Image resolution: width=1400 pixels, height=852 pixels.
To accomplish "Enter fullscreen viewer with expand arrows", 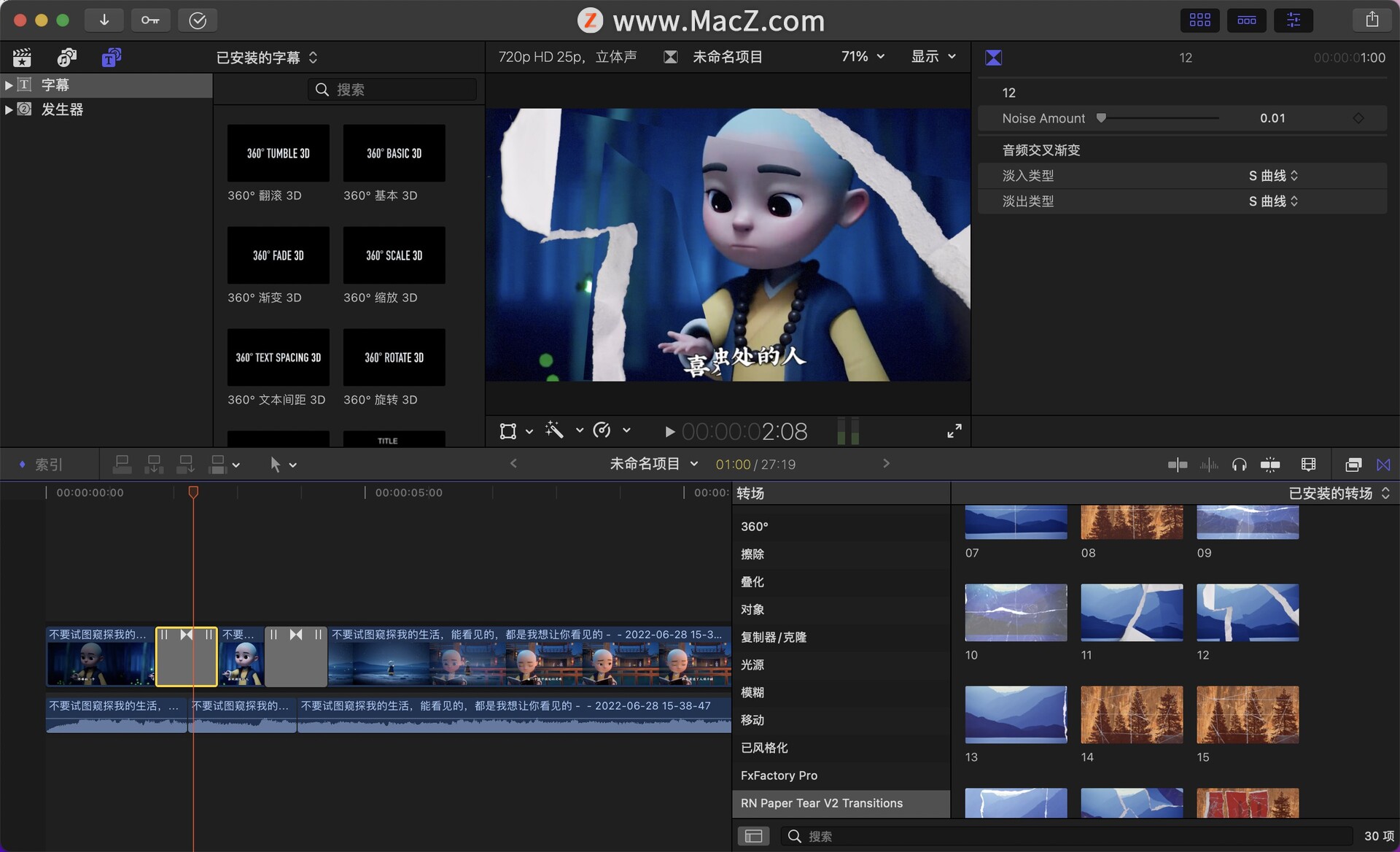I will point(954,431).
